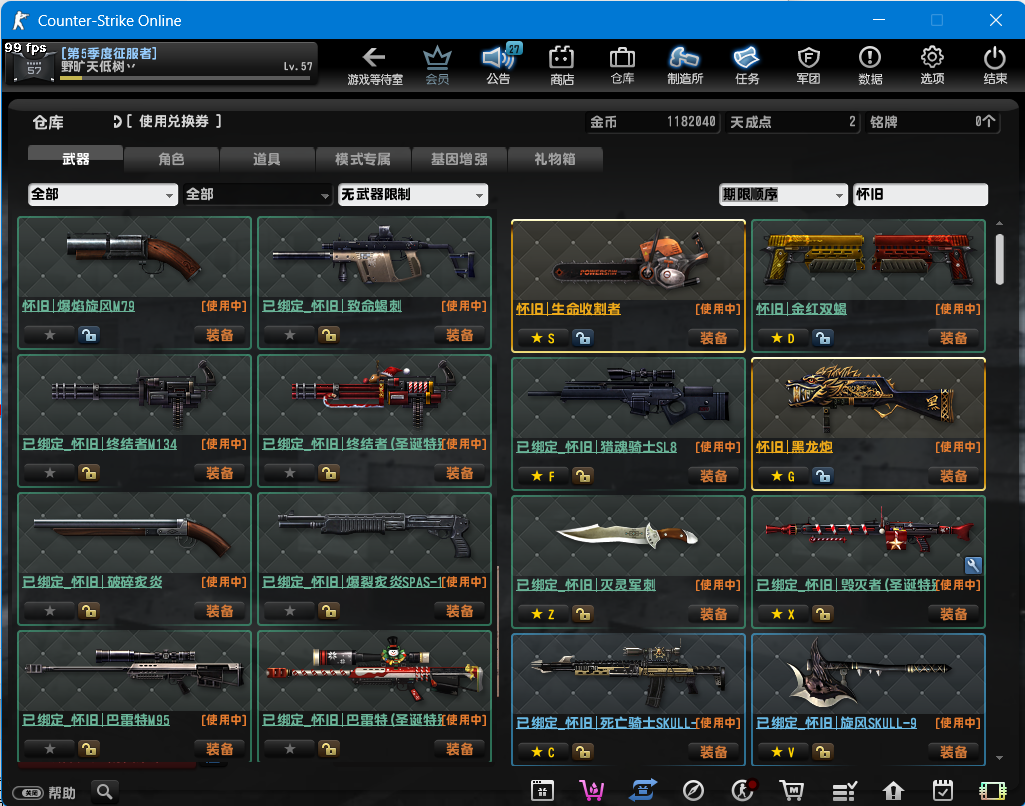Toggle favorite star F on 猎魂骑士SL8
1025x806 pixels.
pyautogui.click(x=543, y=476)
